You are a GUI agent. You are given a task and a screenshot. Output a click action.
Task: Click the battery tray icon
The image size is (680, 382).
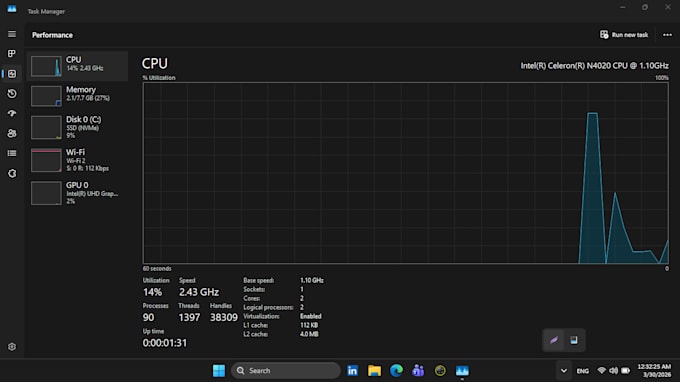tap(625, 371)
